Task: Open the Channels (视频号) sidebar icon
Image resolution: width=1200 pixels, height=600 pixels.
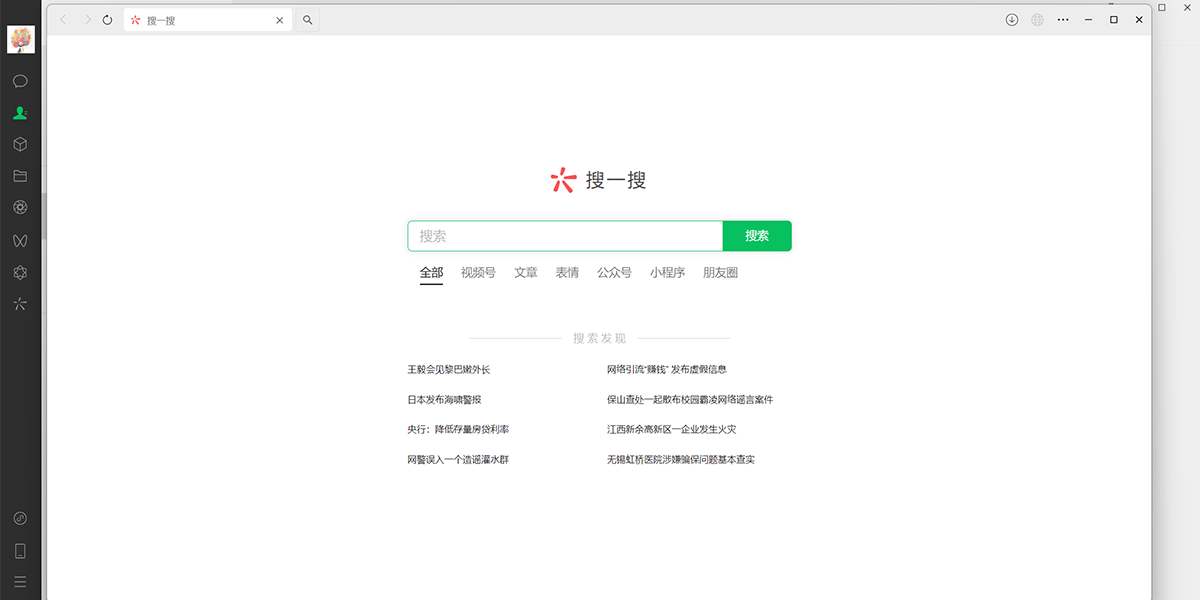Action: point(20,240)
